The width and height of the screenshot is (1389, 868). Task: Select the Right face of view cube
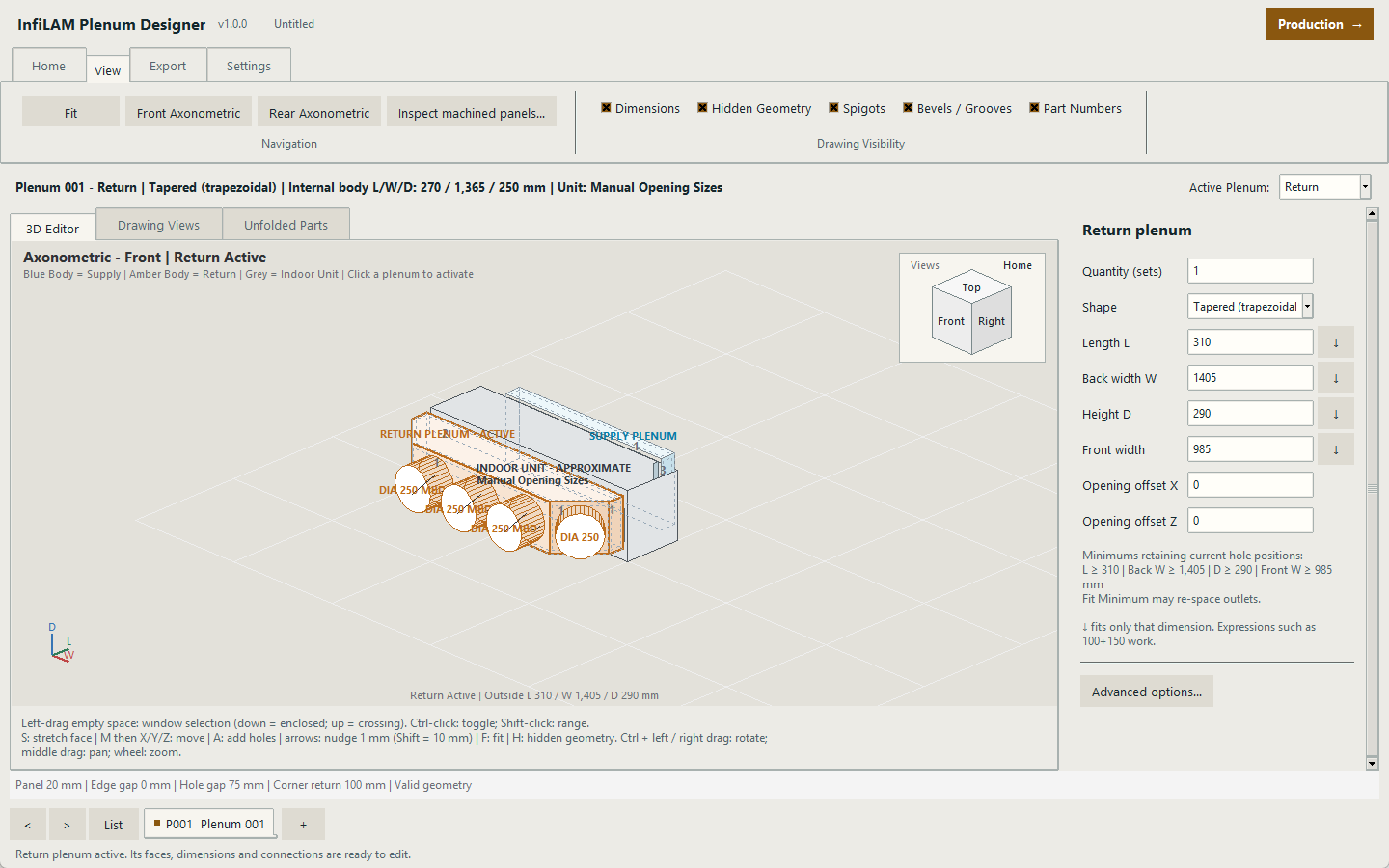[992, 321]
